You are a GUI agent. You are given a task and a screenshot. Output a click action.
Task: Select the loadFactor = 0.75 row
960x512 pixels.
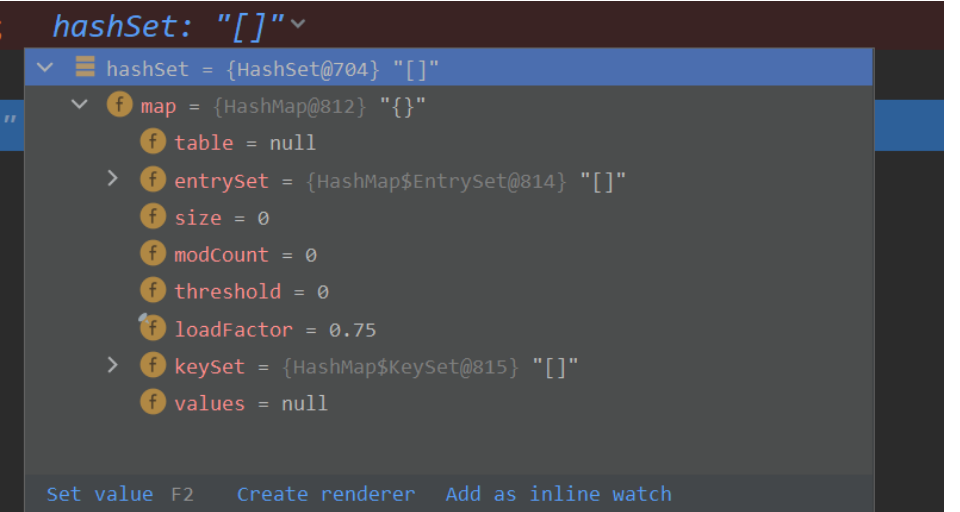(x=275, y=329)
